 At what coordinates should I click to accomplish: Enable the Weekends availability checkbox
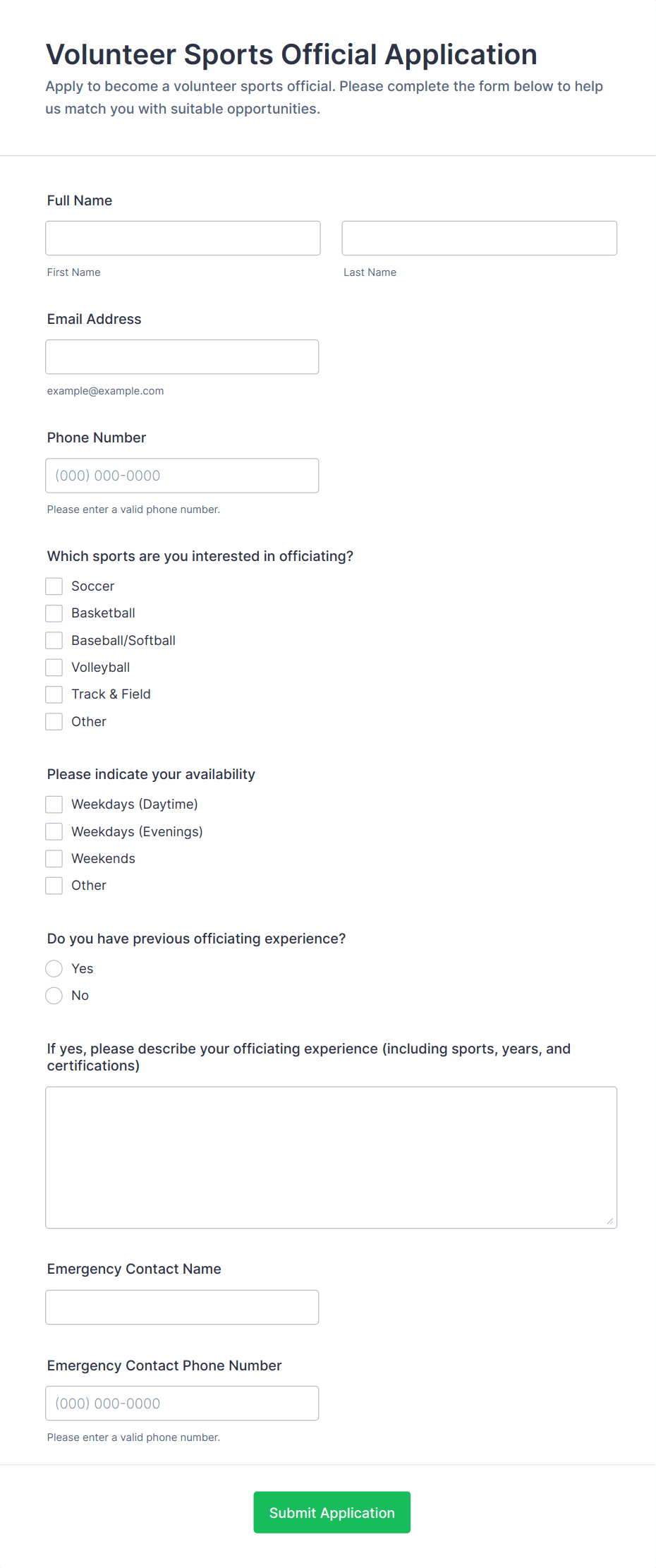tap(54, 858)
